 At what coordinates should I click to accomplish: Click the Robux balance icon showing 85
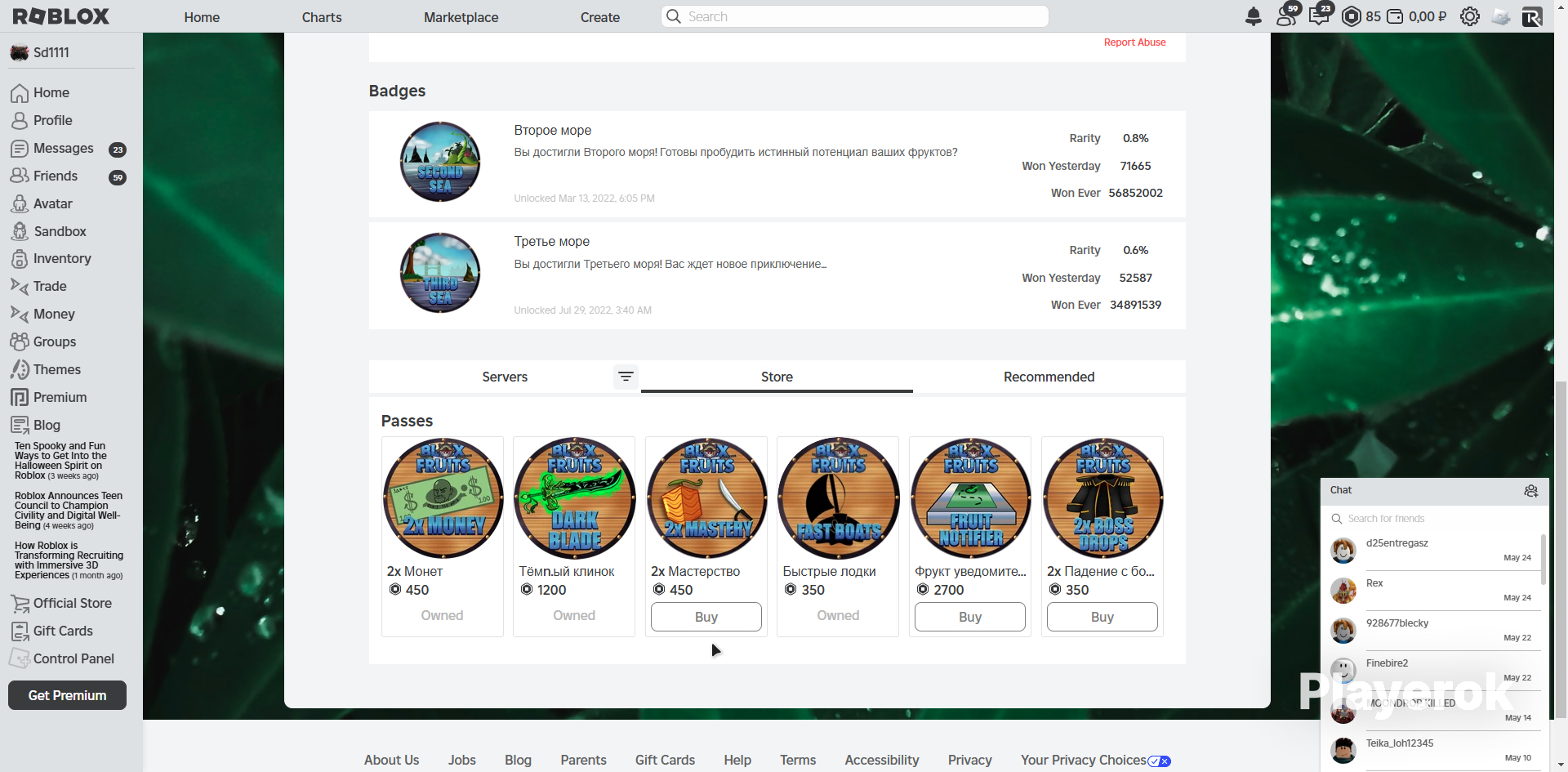click(1352, 16)
